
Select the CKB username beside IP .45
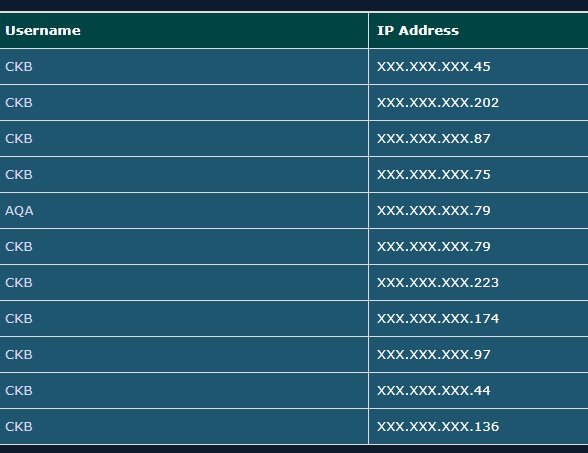pyautogui.click(x=19, y=67)
